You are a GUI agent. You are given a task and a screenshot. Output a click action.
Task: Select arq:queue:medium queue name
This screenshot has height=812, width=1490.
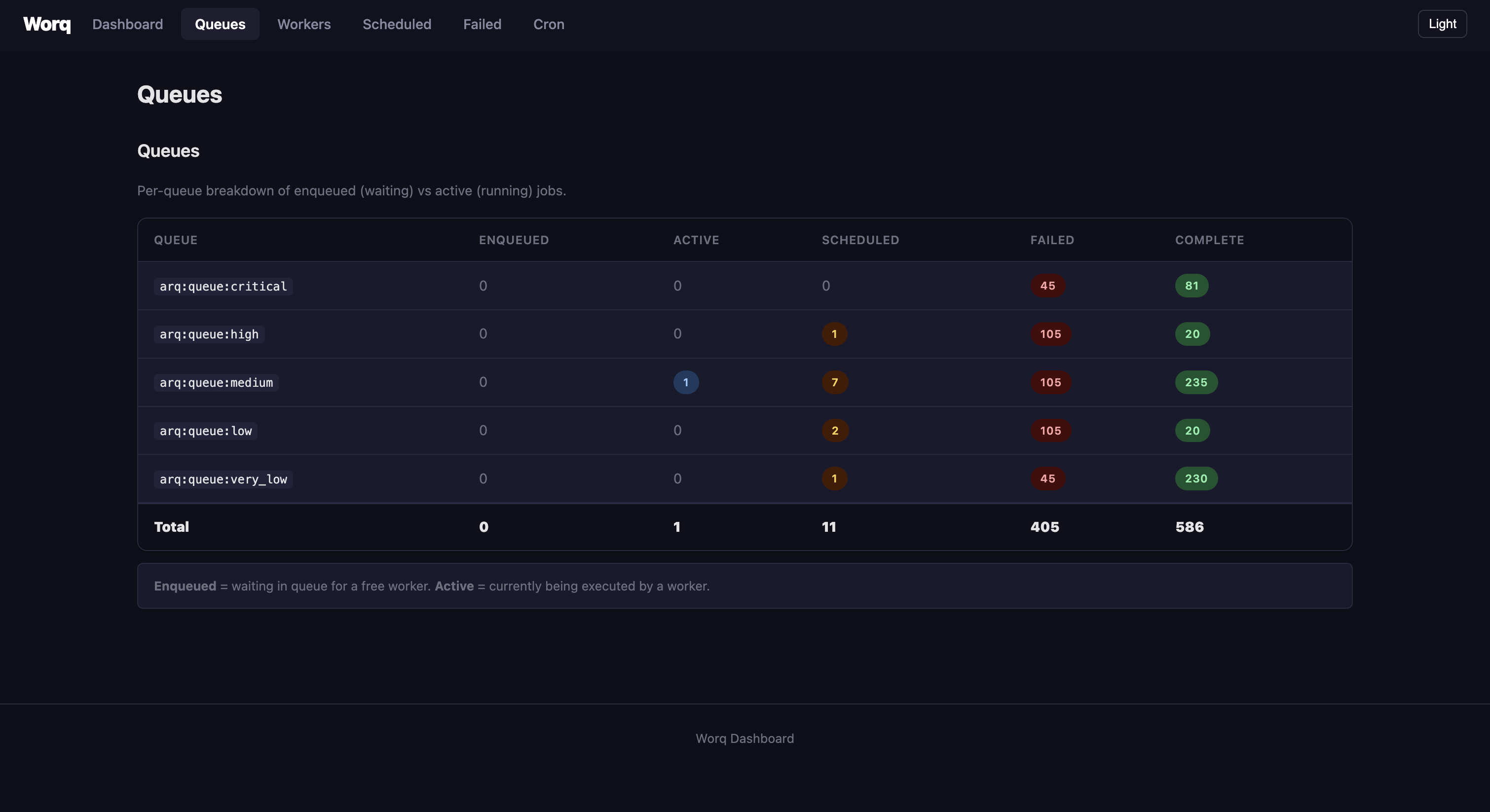tap(216, 382)
